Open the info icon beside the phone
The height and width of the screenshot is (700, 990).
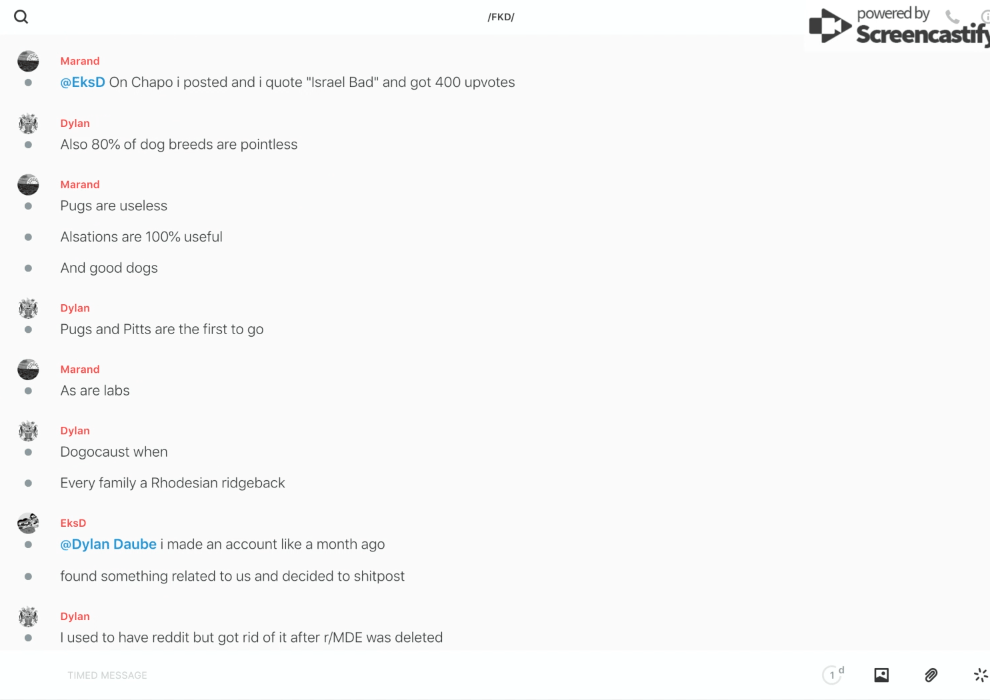pos(985,17)
